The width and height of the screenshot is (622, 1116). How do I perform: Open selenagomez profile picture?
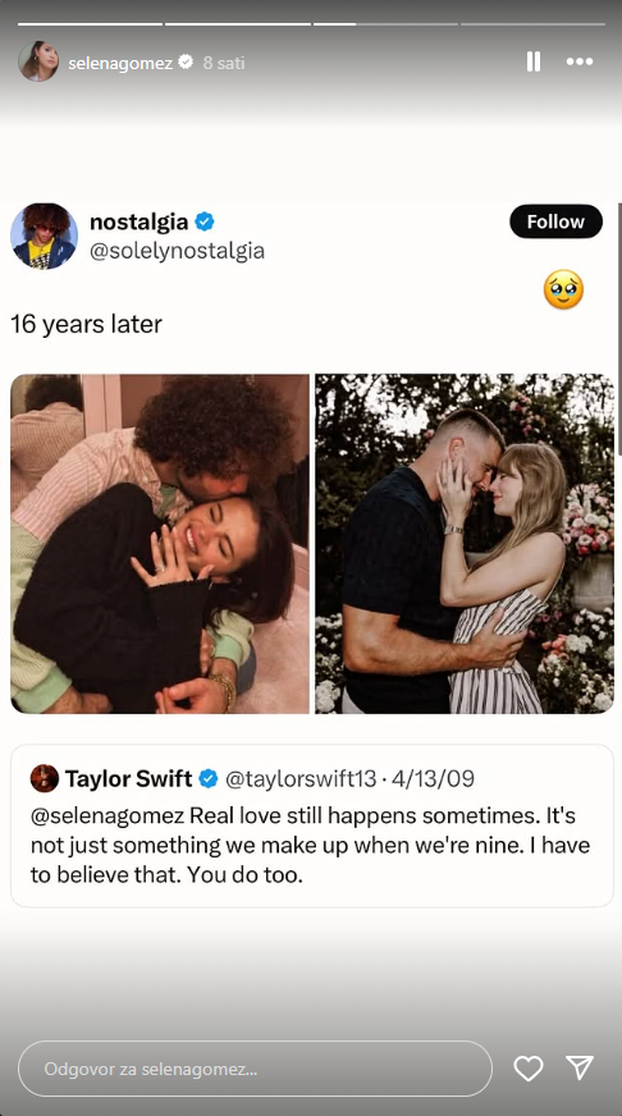click(38, 62)
